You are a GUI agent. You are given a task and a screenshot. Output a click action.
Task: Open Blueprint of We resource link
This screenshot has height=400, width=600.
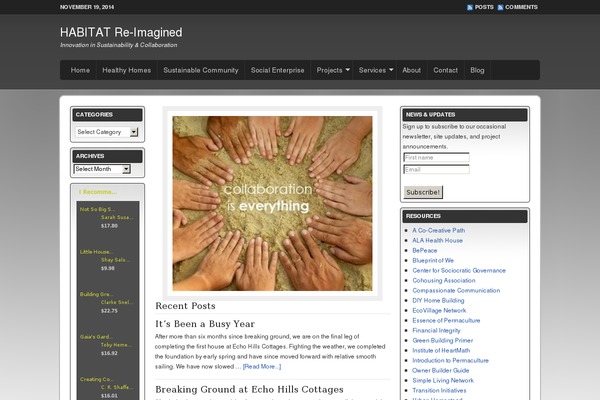click(433, 260)
